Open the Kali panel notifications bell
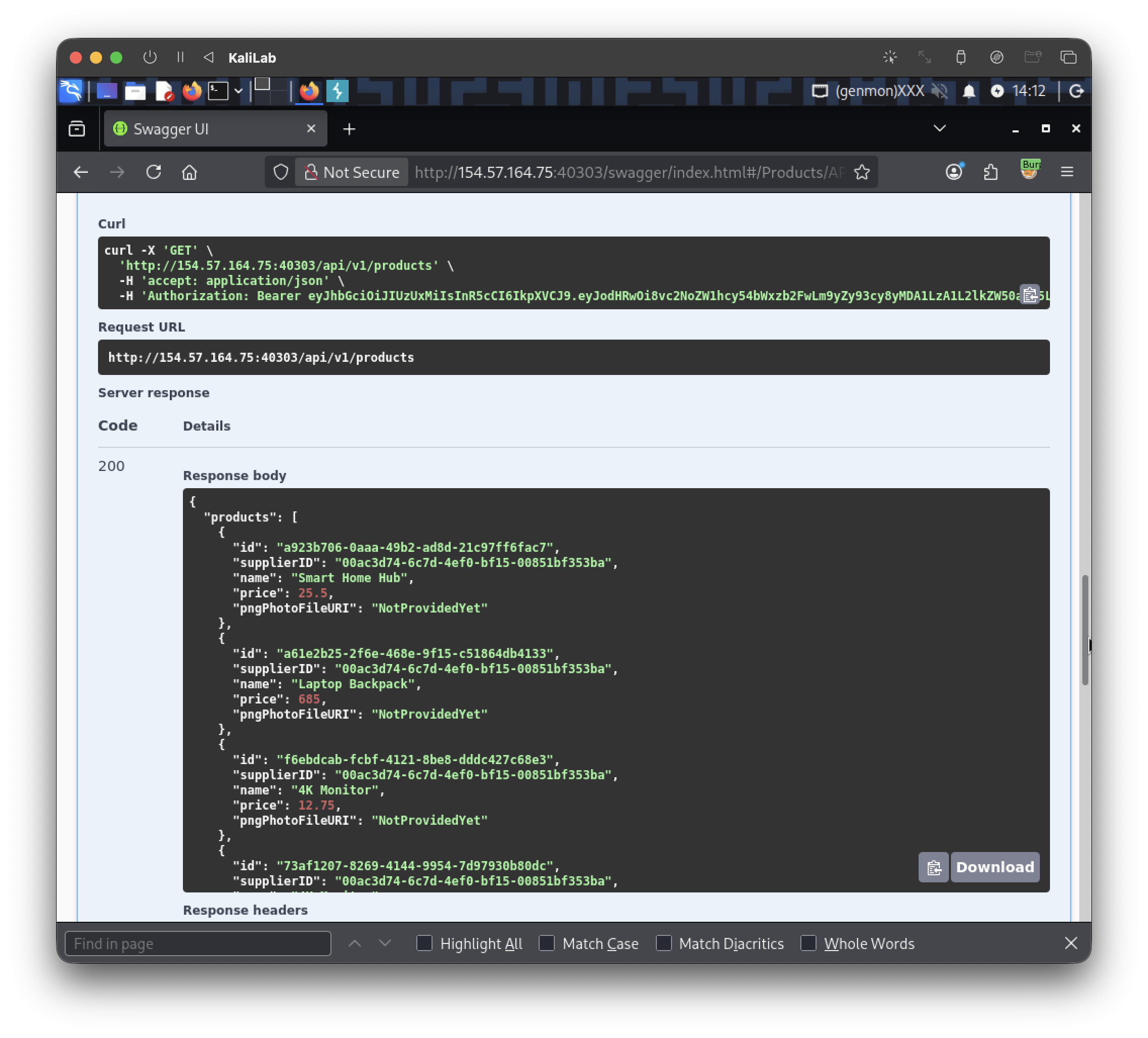1148x1038 pixels. 969,91
